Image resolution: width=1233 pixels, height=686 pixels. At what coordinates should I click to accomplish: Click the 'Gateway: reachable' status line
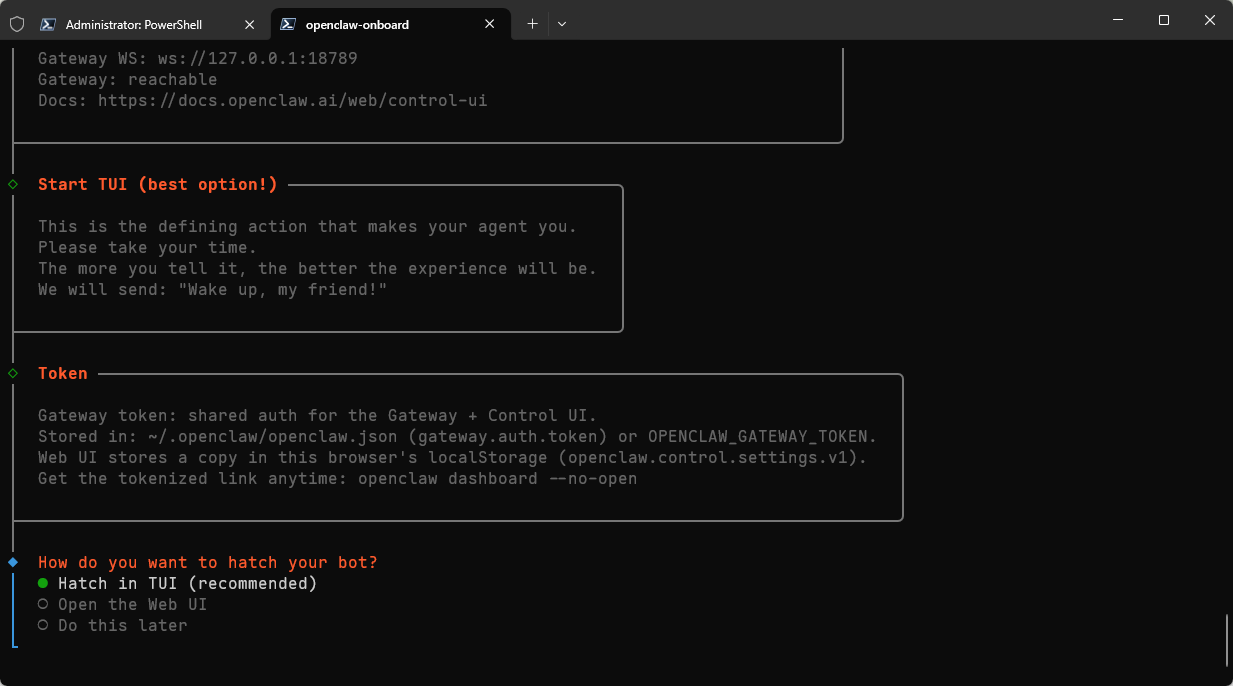click(128, 80)
